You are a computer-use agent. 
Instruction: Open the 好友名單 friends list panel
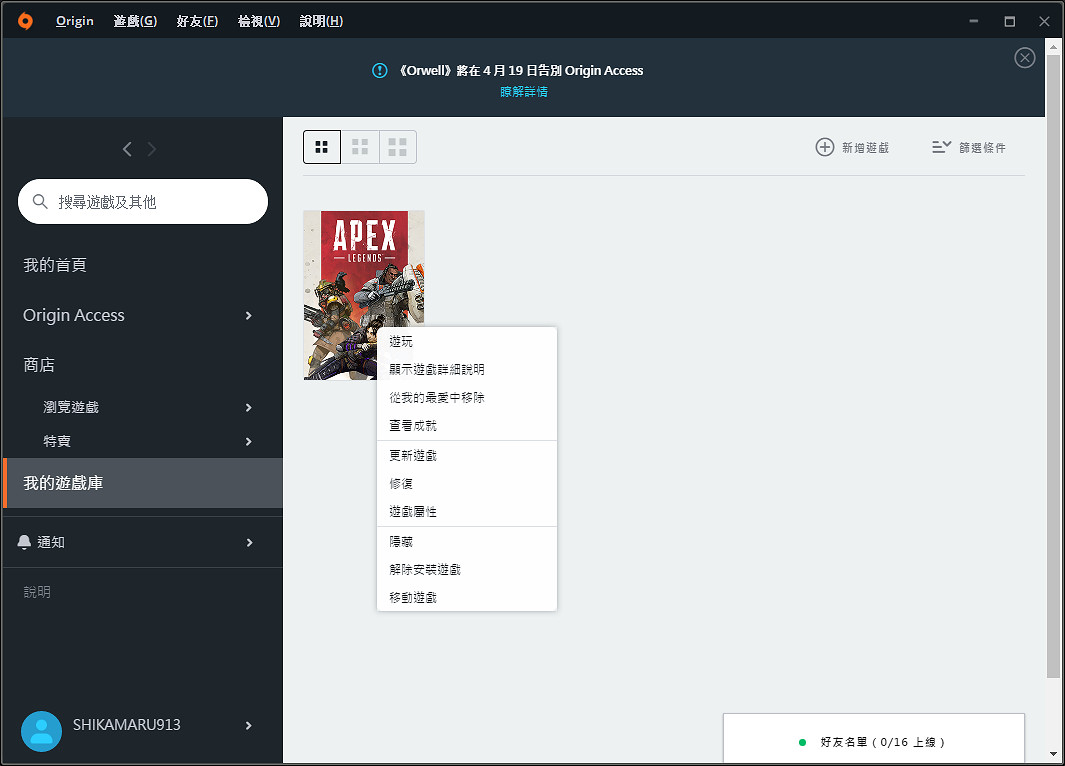873,742
